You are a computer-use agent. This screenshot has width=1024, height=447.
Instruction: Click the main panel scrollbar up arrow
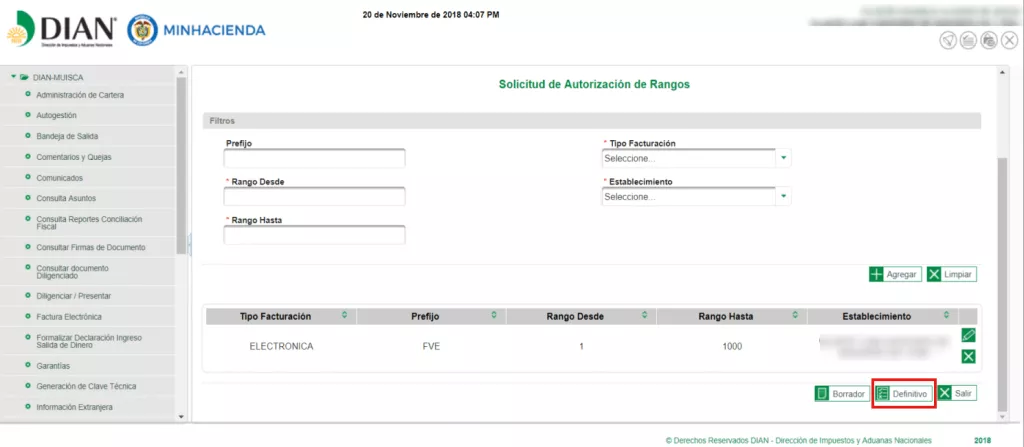pyautogui.click(x=1003, y=71)
